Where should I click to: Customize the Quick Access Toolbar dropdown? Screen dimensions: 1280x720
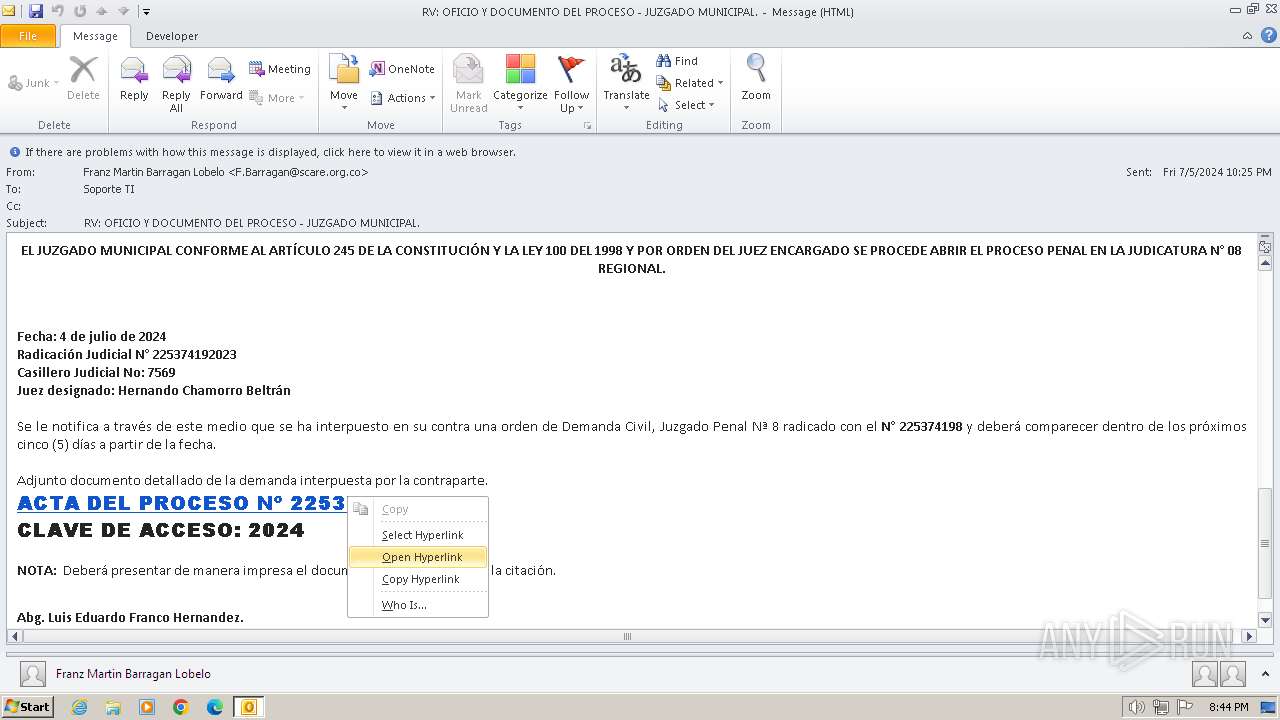[146, 12]
